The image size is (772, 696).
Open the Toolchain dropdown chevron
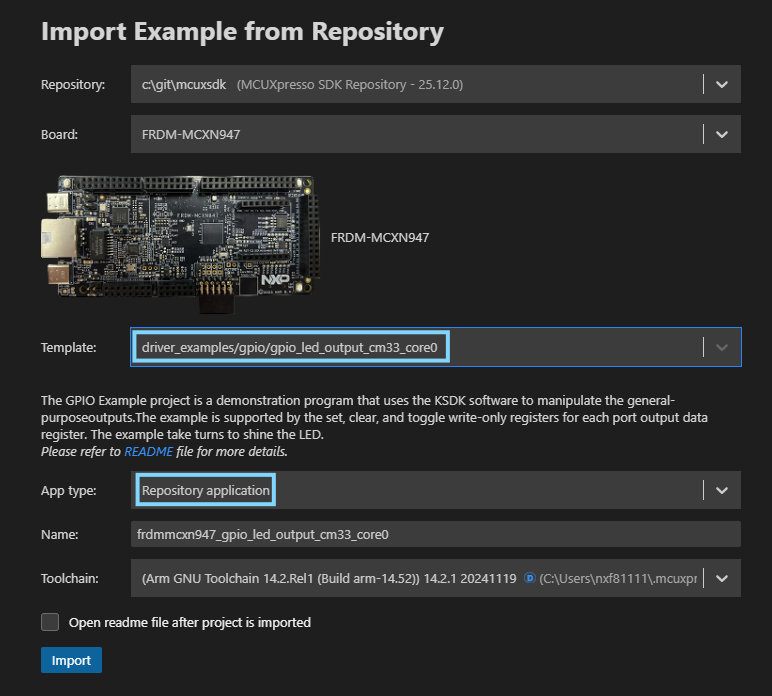tap(722, 578)
